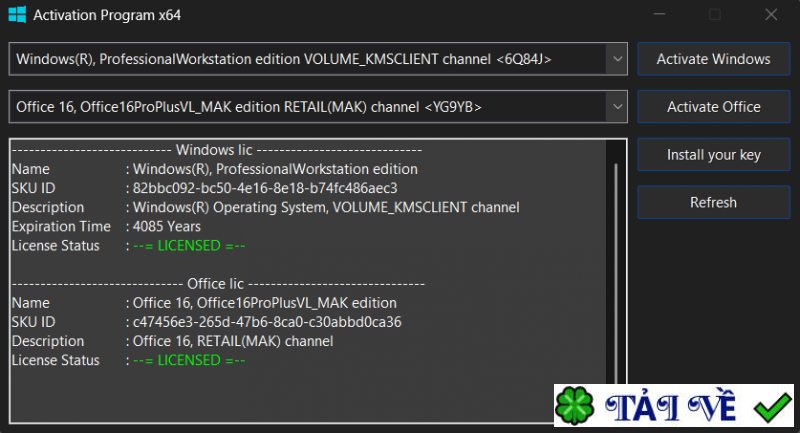Close the Activation Program window

click(771, 15)
